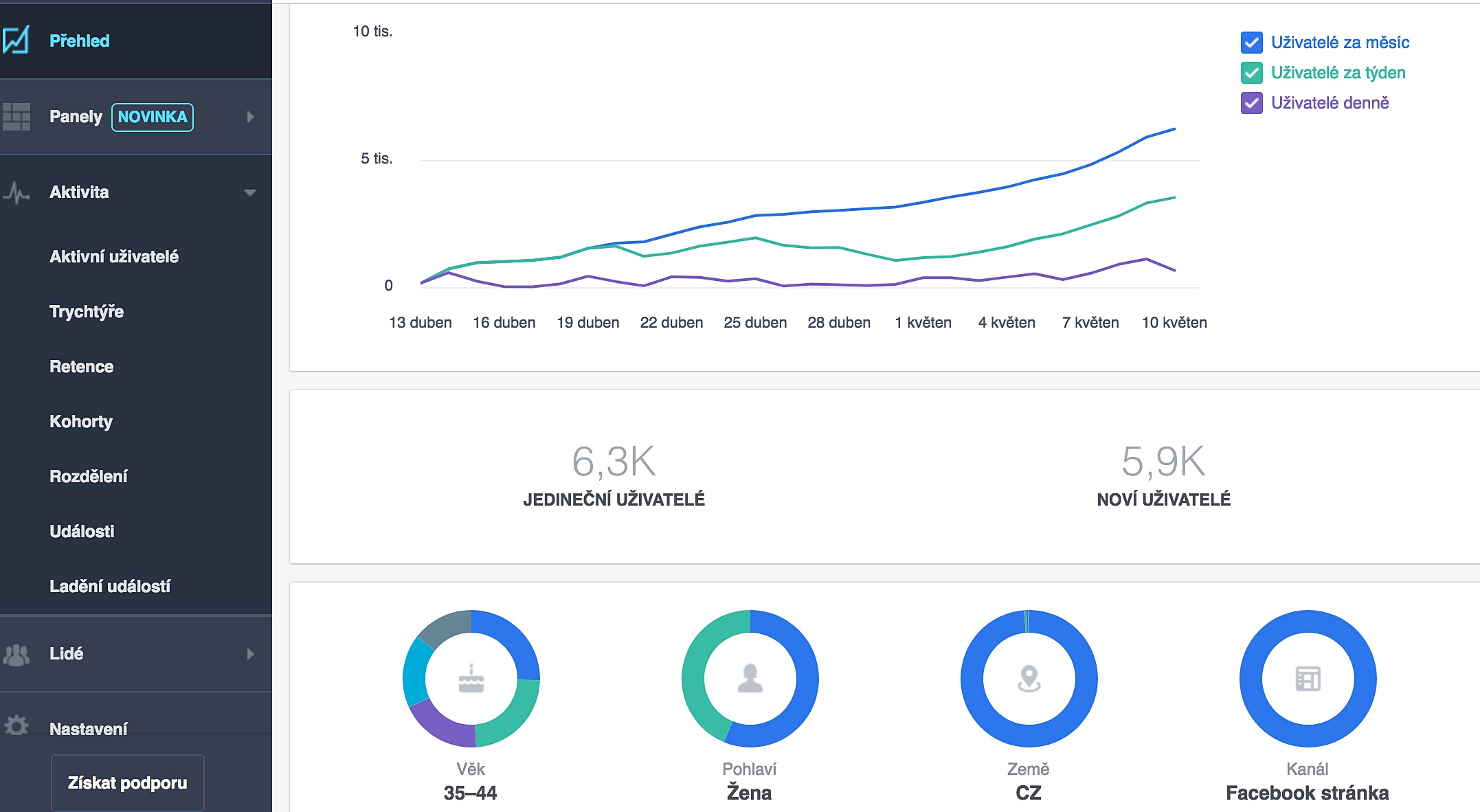Viewport: 1480px width, 812px height.
Task: Click map pin icon in Země donut
Action: 1029,679
